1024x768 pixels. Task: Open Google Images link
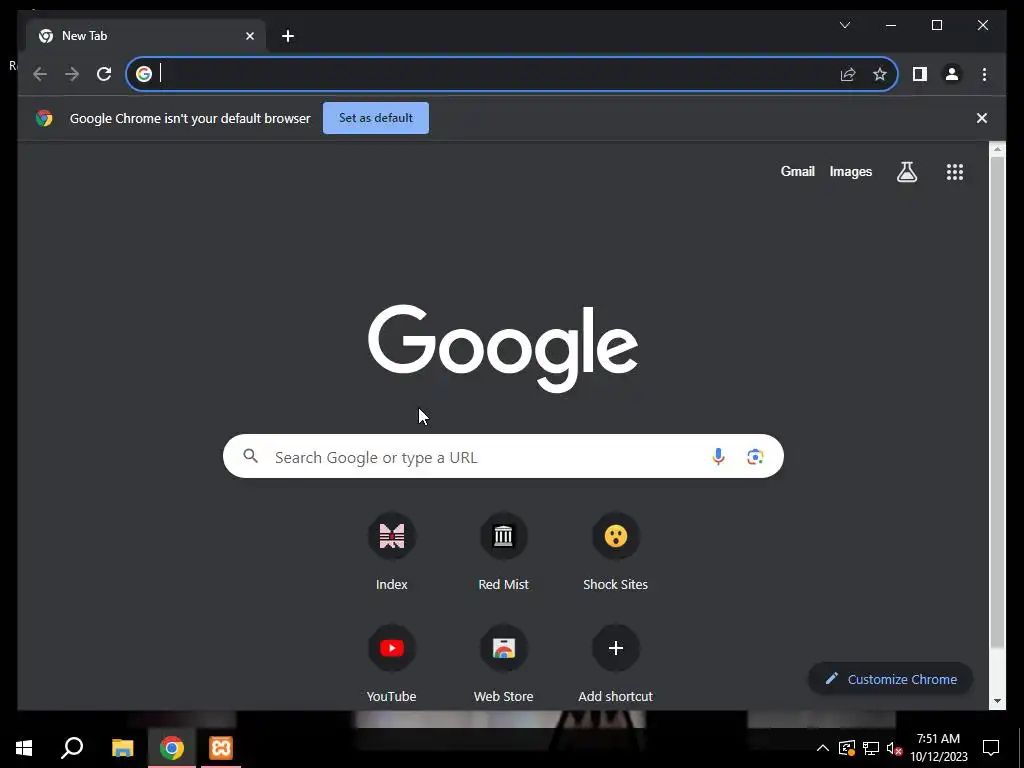[850, 172]
